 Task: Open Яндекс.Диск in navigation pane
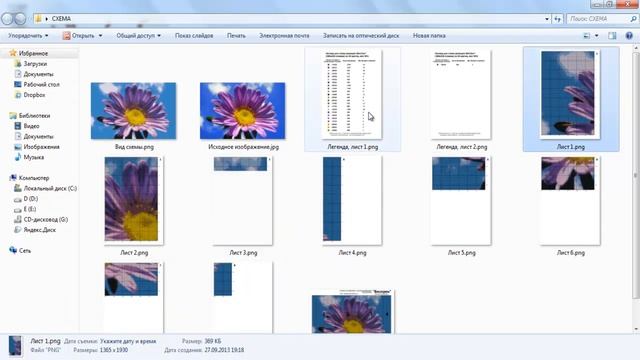[40, 230]
